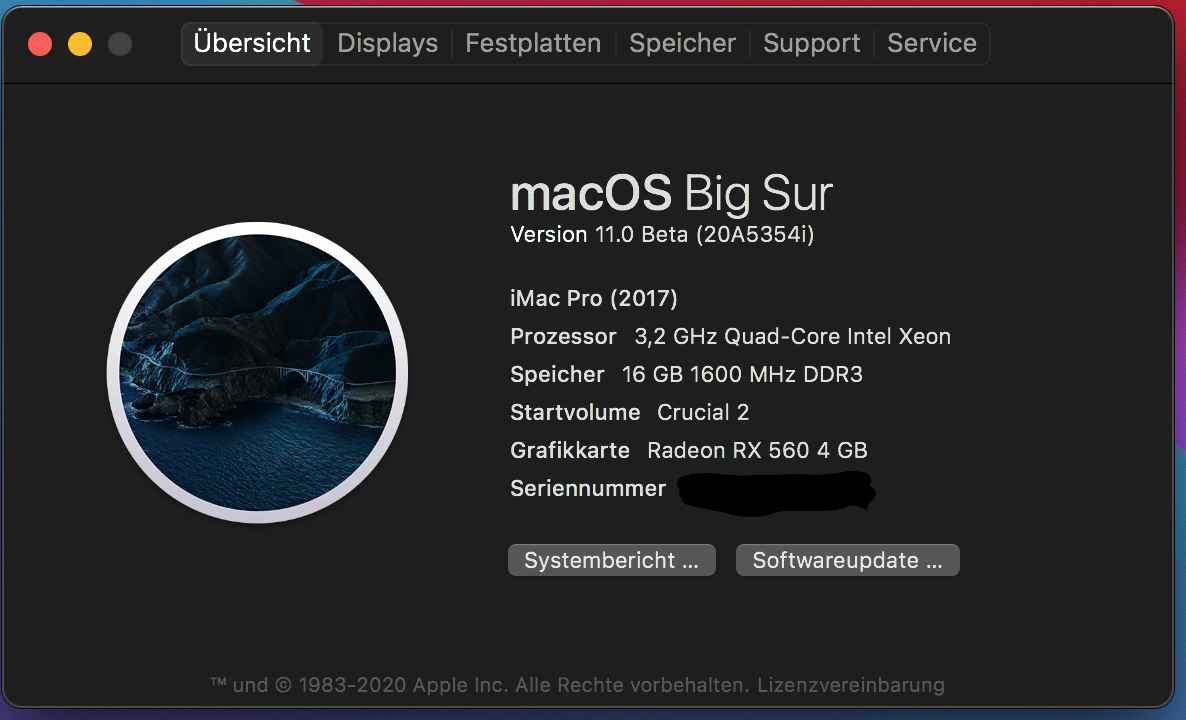This screenshot has width=1186, height=720.
Task: Click the Radeon RX 560 Grafikkarte line
Action: (688, 450)
